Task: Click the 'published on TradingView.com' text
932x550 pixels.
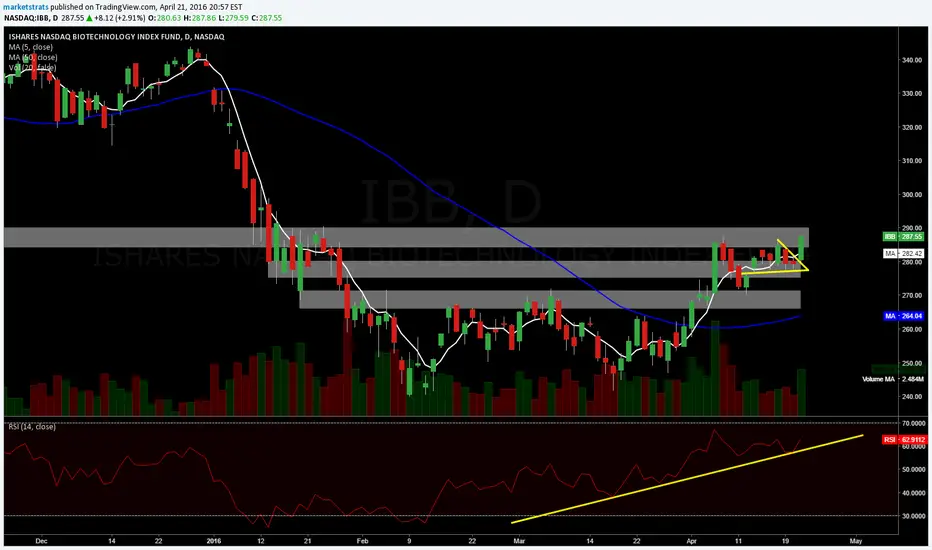Action: point(104,7)
